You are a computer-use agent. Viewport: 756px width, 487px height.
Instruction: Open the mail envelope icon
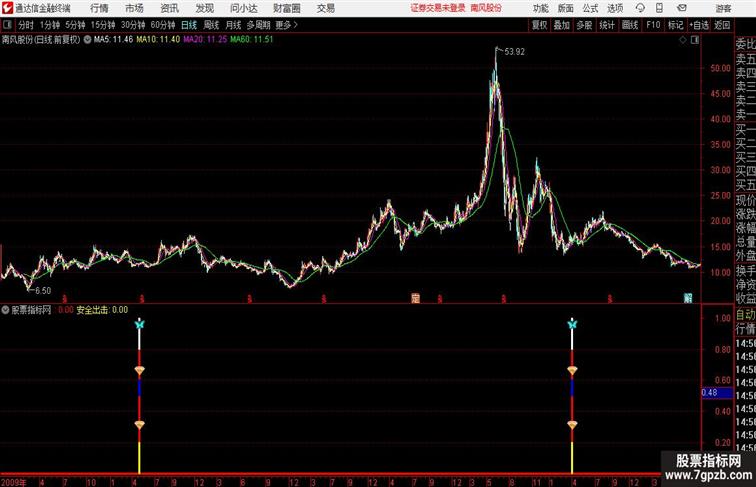coord(682,8)
